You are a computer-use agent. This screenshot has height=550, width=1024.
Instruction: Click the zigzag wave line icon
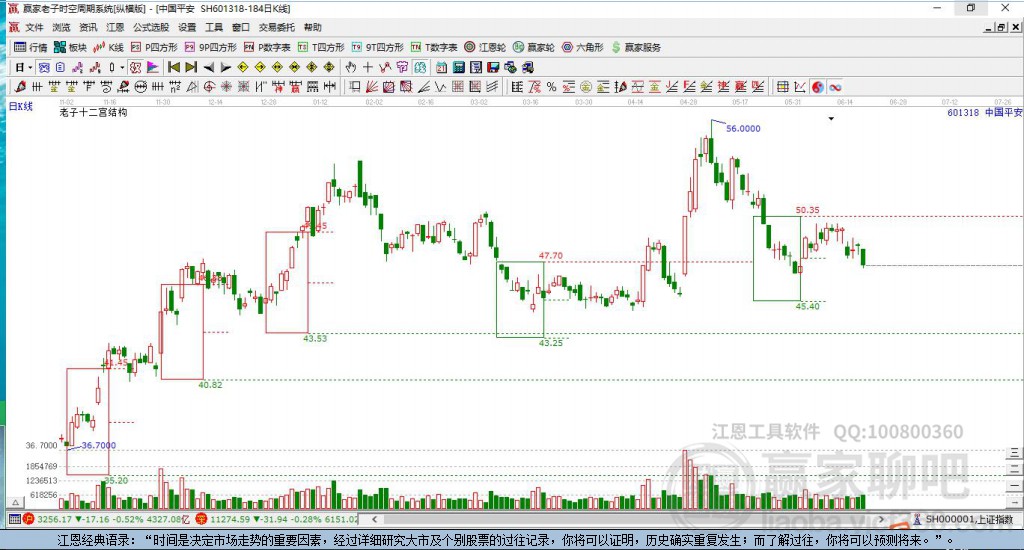coord(440,87)
